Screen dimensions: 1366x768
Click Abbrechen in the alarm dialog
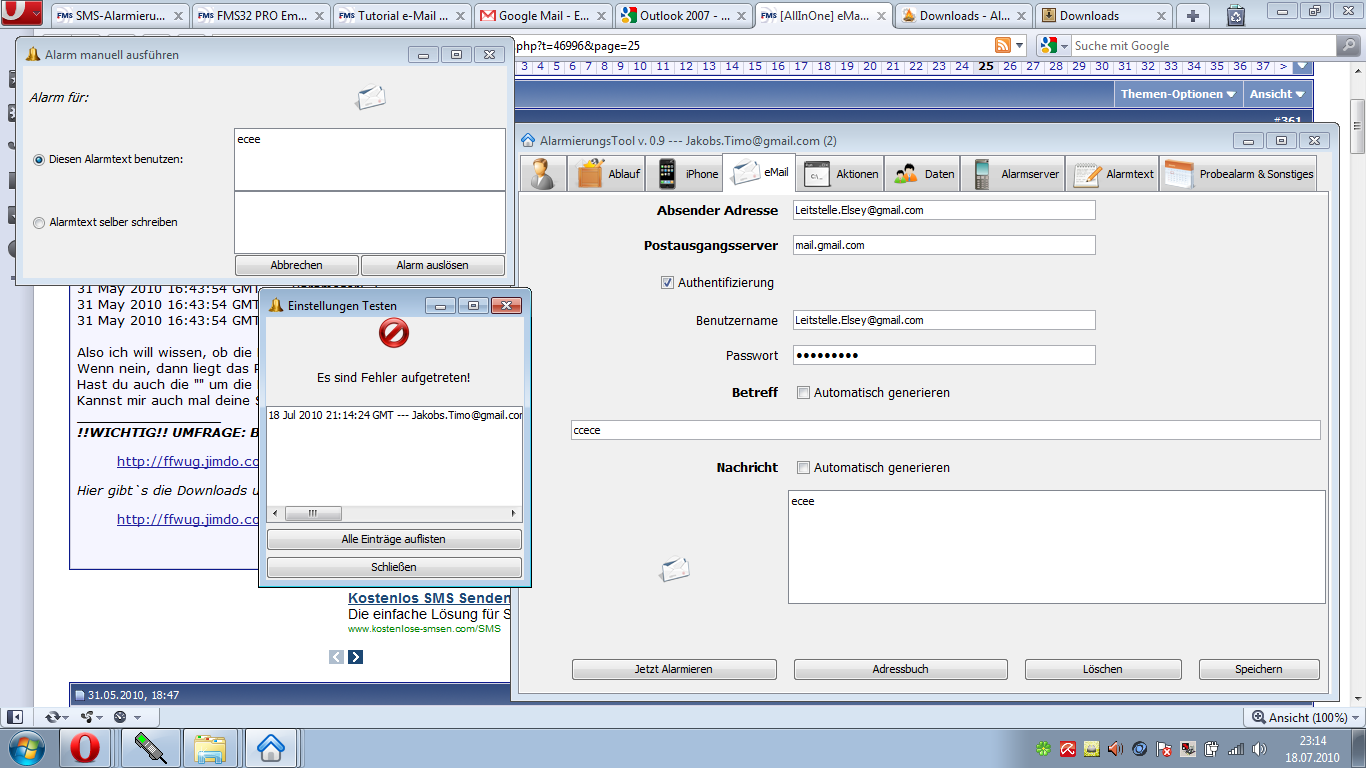click(x=296, y=265)
